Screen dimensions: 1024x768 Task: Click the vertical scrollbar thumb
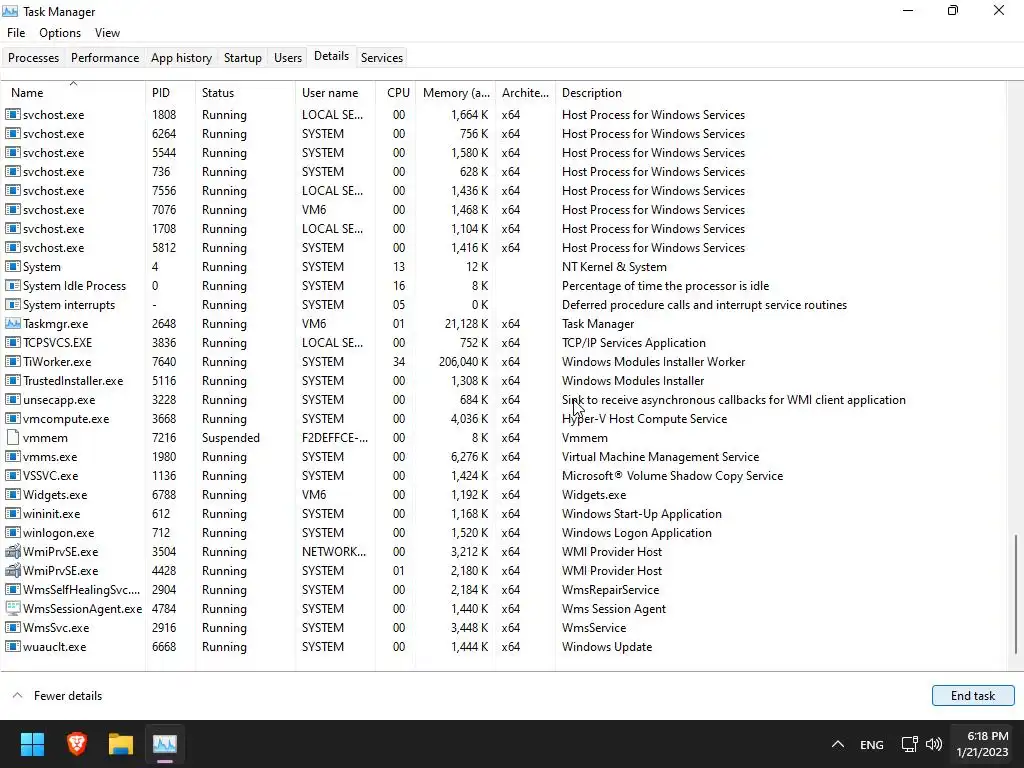(1016, 594)
